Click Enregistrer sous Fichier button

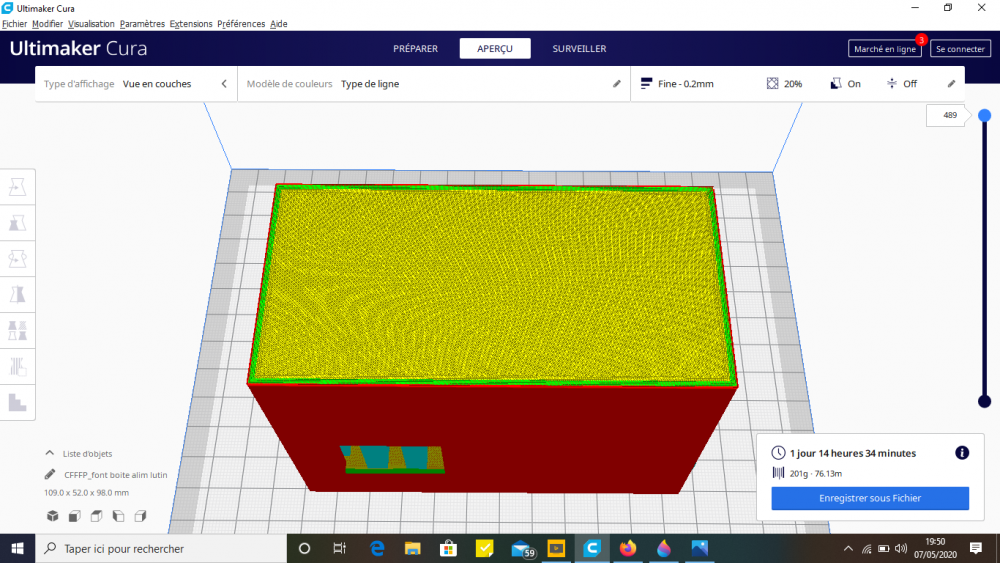click(x=870, y=498)
